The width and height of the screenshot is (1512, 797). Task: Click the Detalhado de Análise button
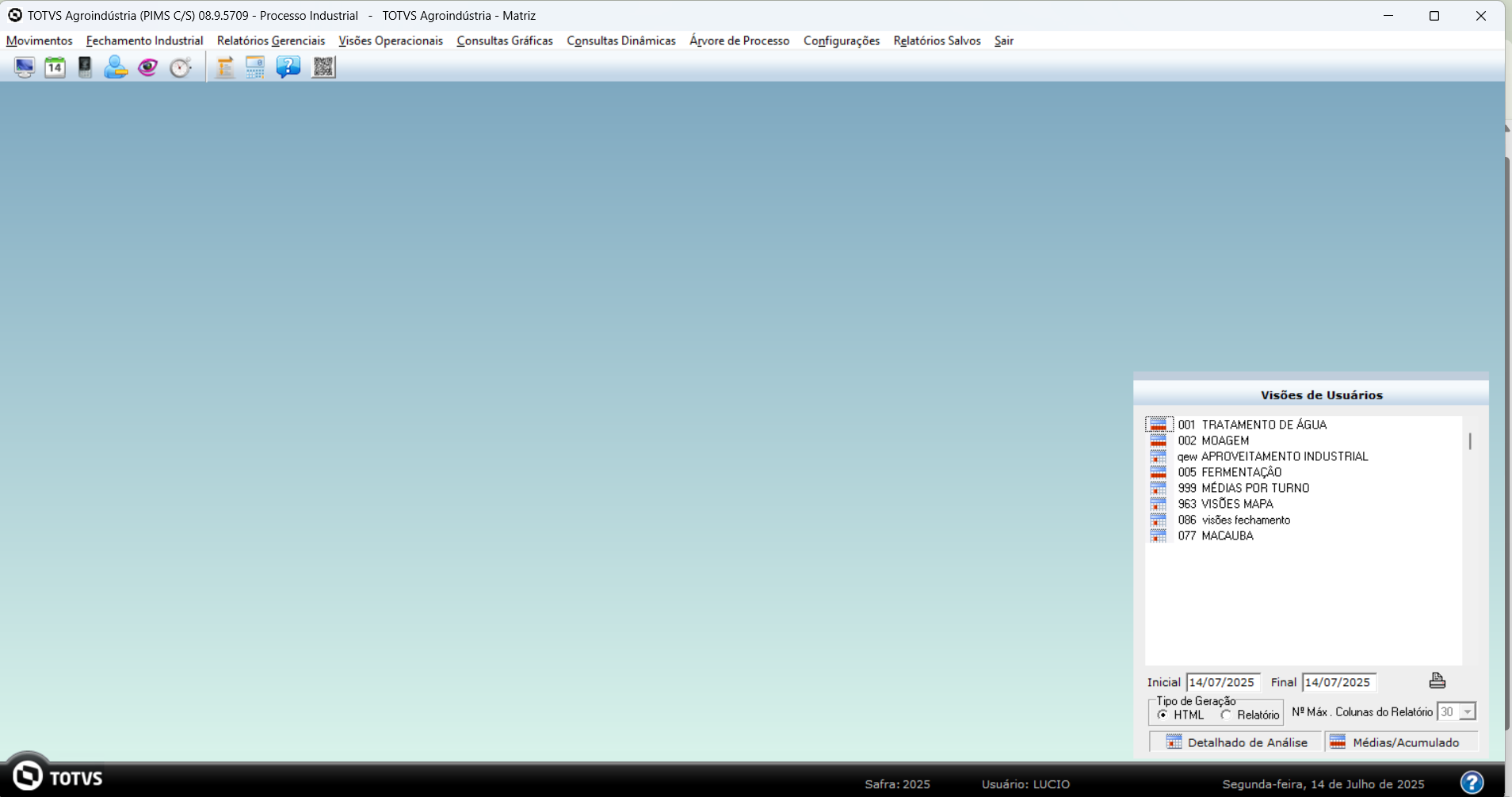point(1236,742)
